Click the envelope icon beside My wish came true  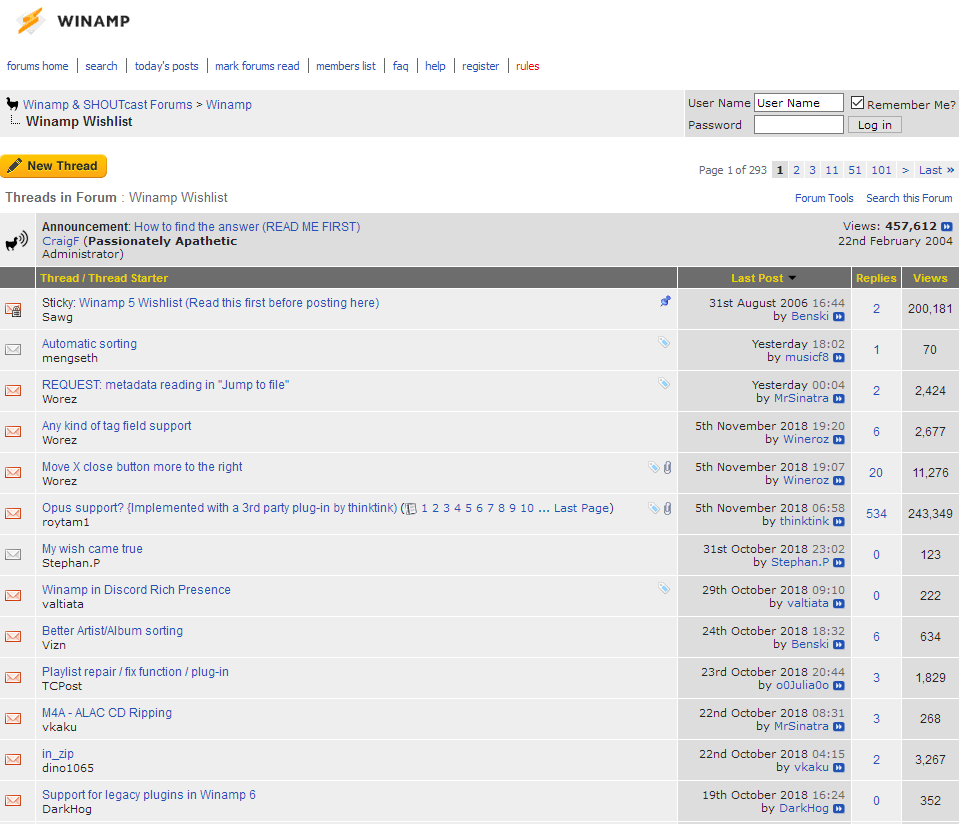13,555
